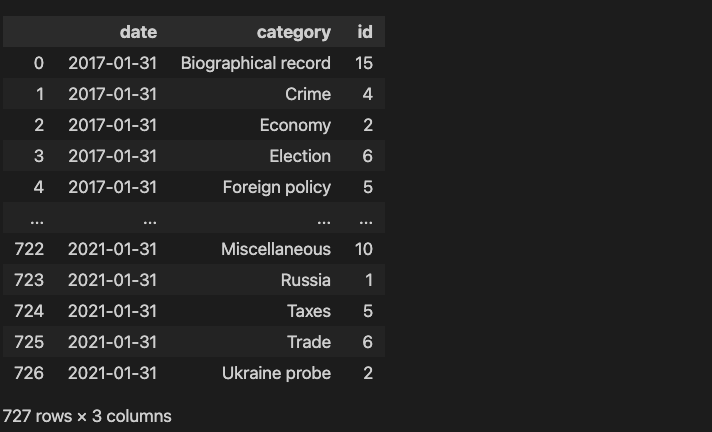Click the "Economy" cell in the table
The height and width of the screenshot is (432, 712).
point(295,125)
